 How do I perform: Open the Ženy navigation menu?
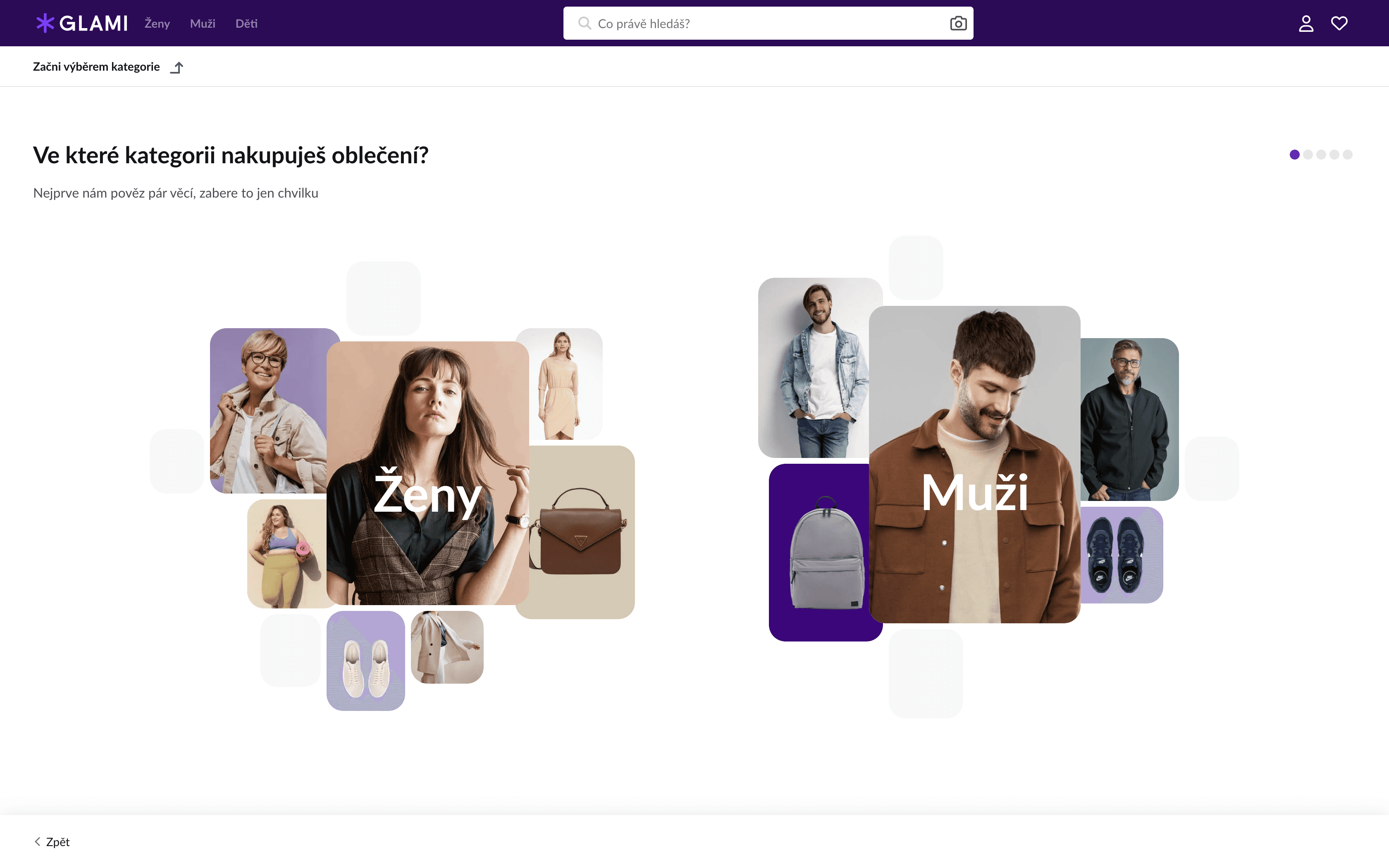pyautogui.click(x=157, y=24)
